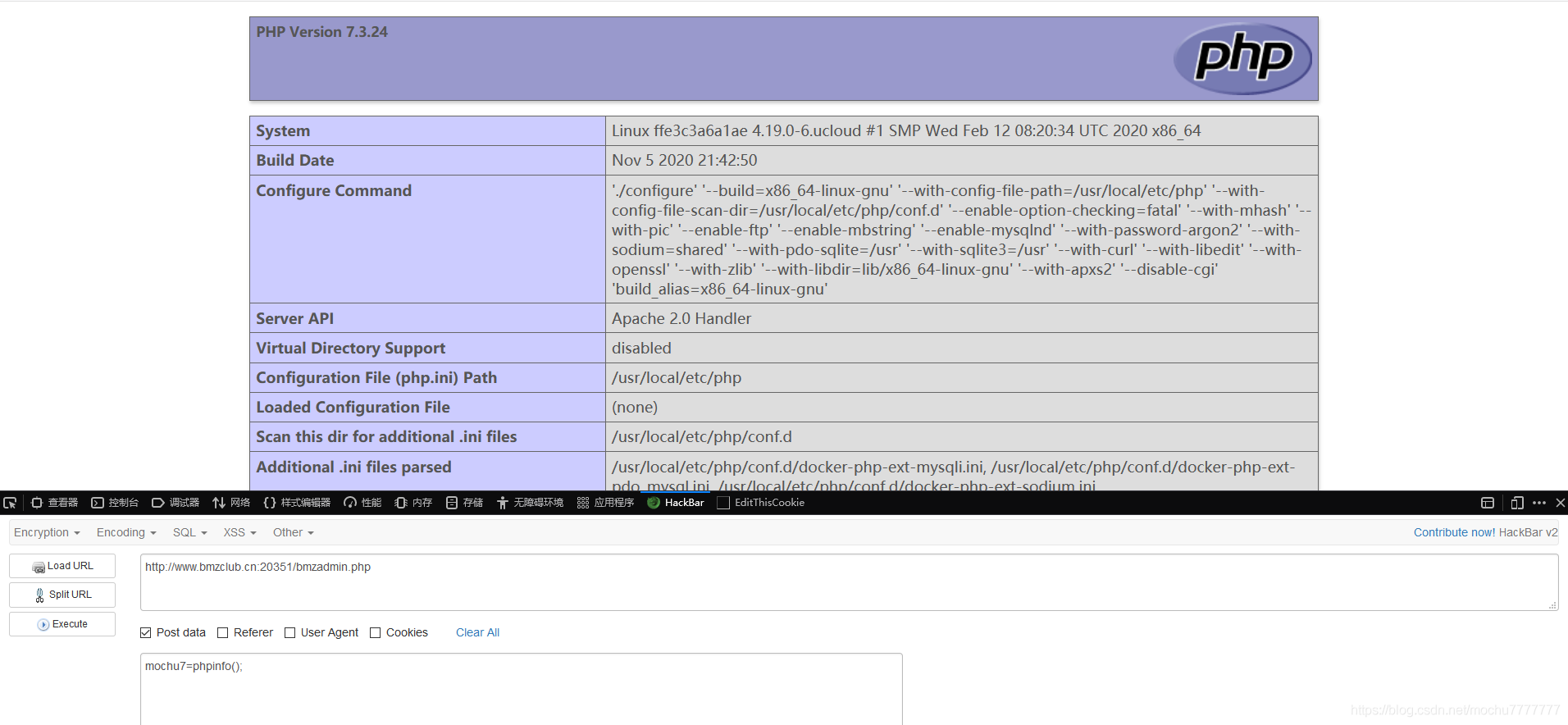Click the Build Date value Nov 5 2020
The width and height of the screenshot is (1568, 725).
(685, 161)
